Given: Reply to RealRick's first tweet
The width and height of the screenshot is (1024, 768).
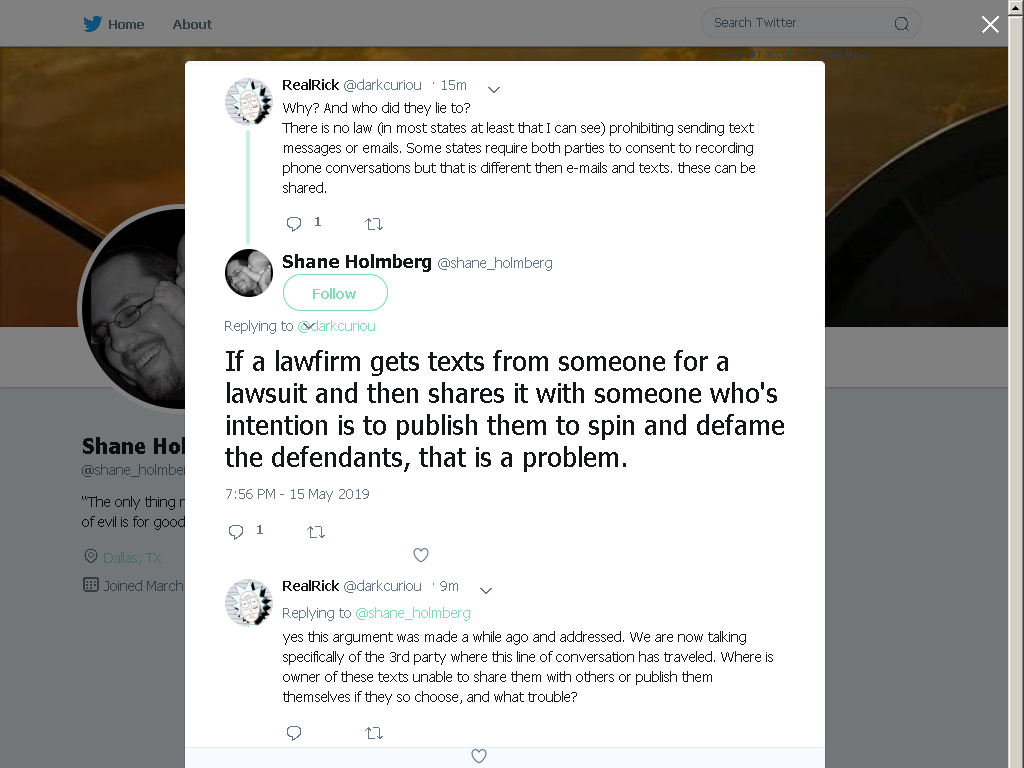Looking at the screenshot, I should [294, 224].
